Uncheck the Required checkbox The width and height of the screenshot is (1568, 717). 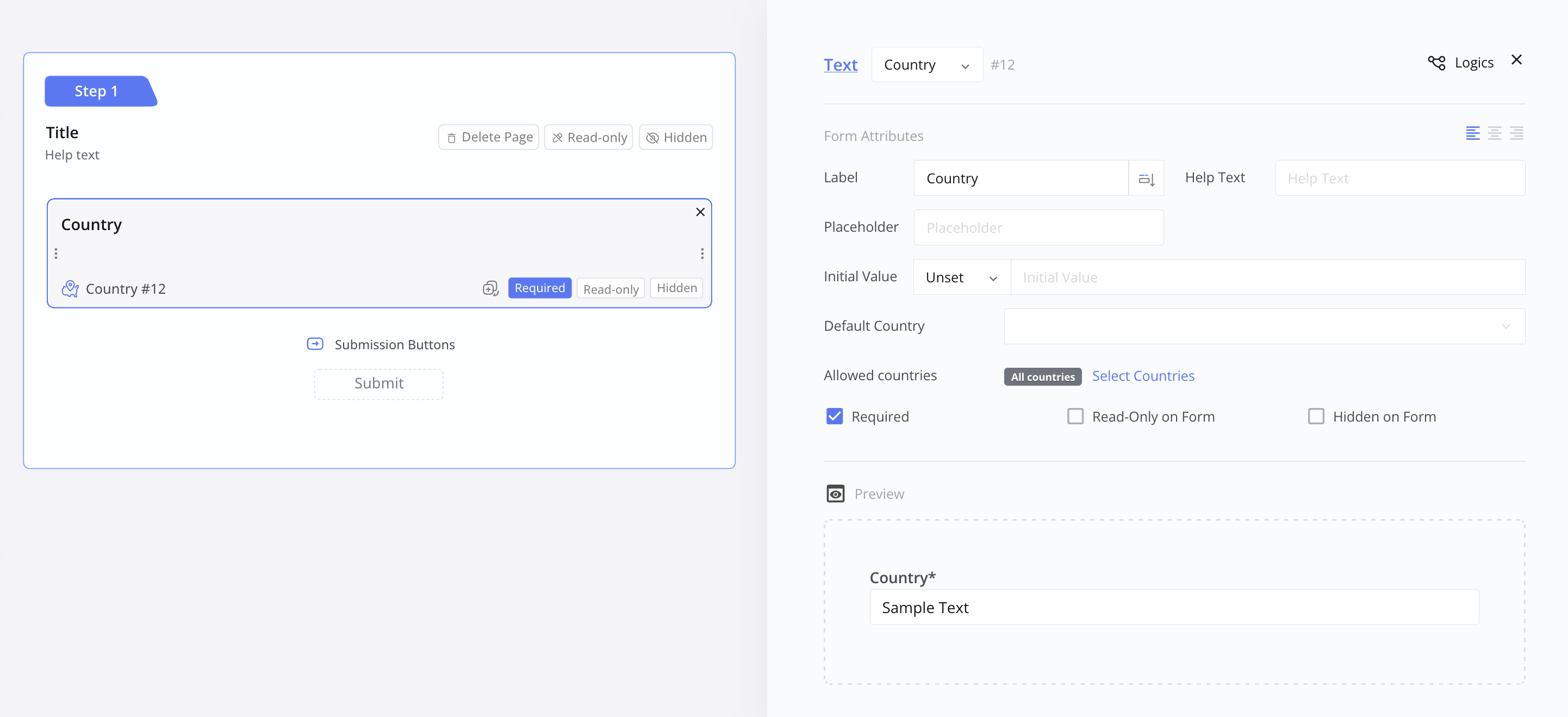point(835,417)
